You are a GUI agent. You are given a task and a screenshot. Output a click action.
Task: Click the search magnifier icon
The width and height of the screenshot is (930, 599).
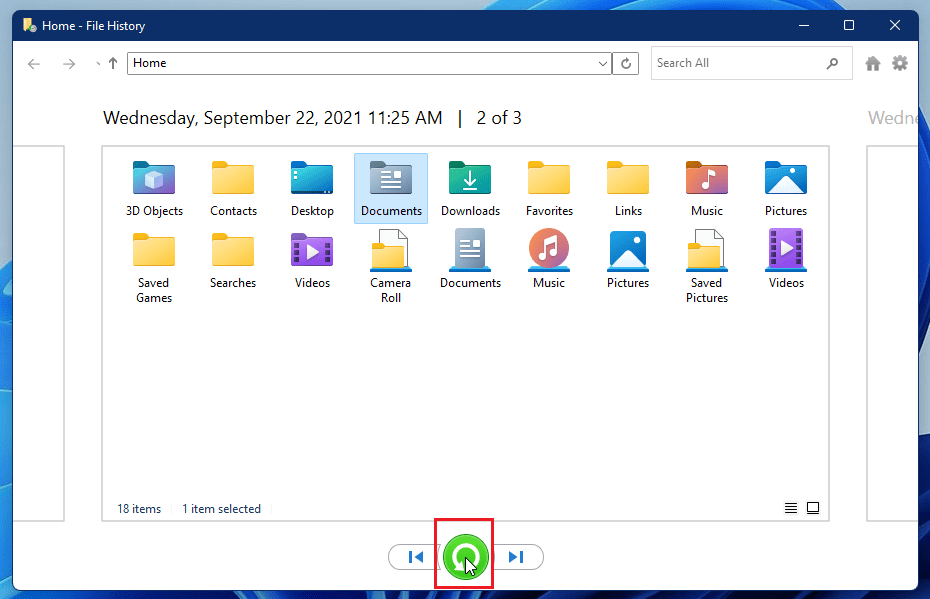[832, 63]
